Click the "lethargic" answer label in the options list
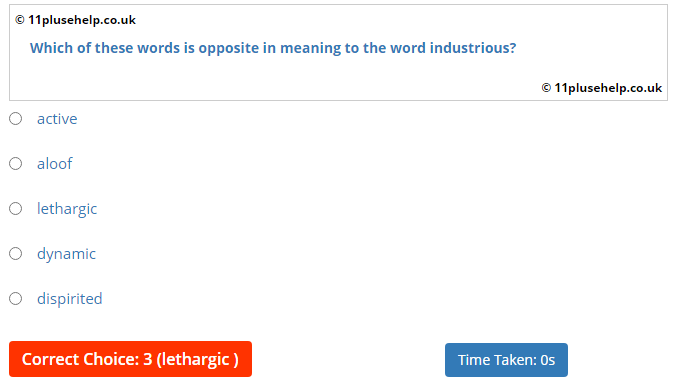The width and height of the screenshot is (674, 392). [x=67, y=209]
